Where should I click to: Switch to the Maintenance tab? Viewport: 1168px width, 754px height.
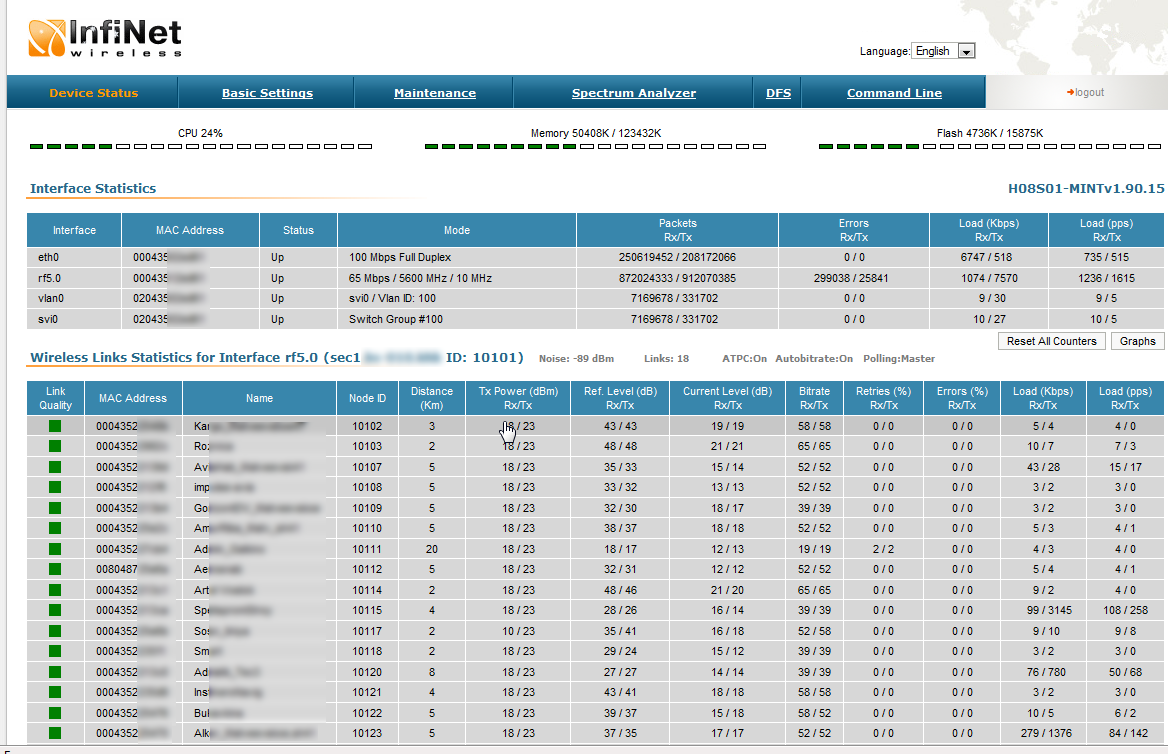pos(435,93)
